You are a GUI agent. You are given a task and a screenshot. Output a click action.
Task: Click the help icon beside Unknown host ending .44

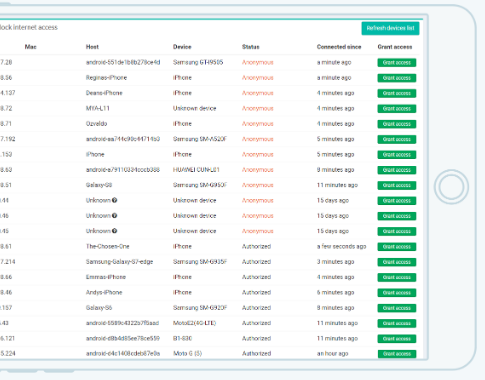114,200
